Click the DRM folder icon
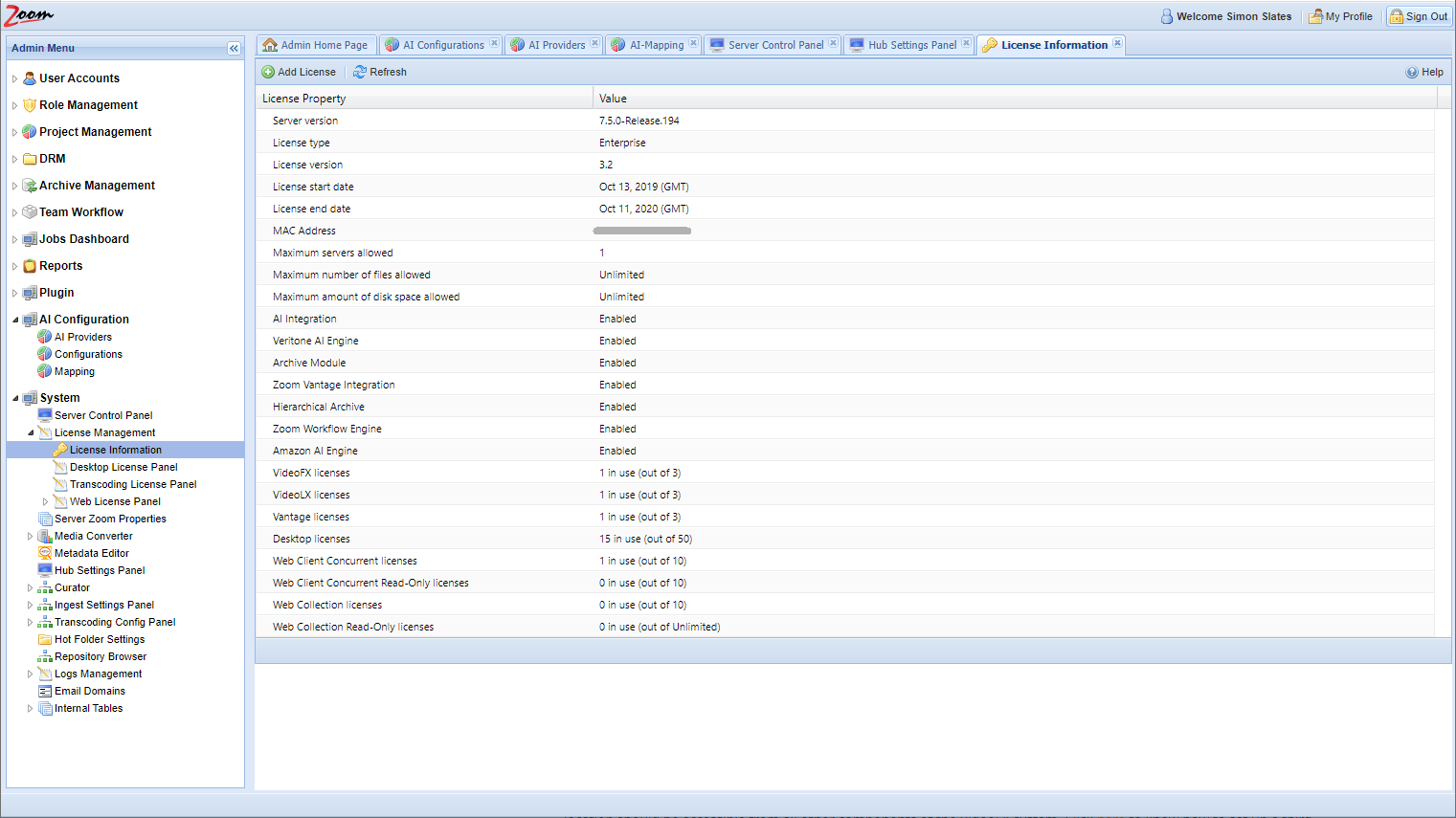The image size is (1456, 818). [x=30, y=159]
